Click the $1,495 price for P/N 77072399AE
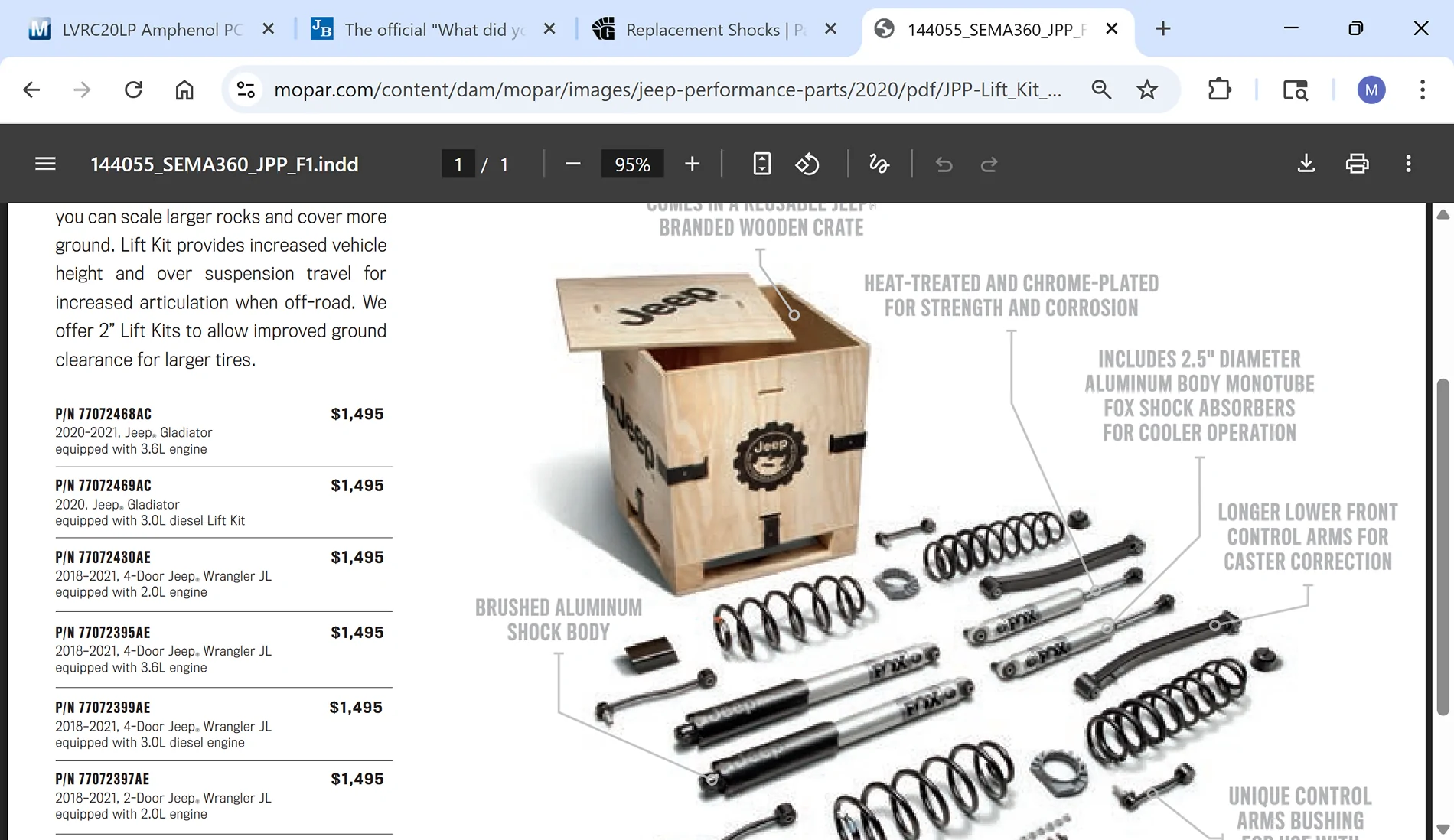 click(x=356, y=708)
